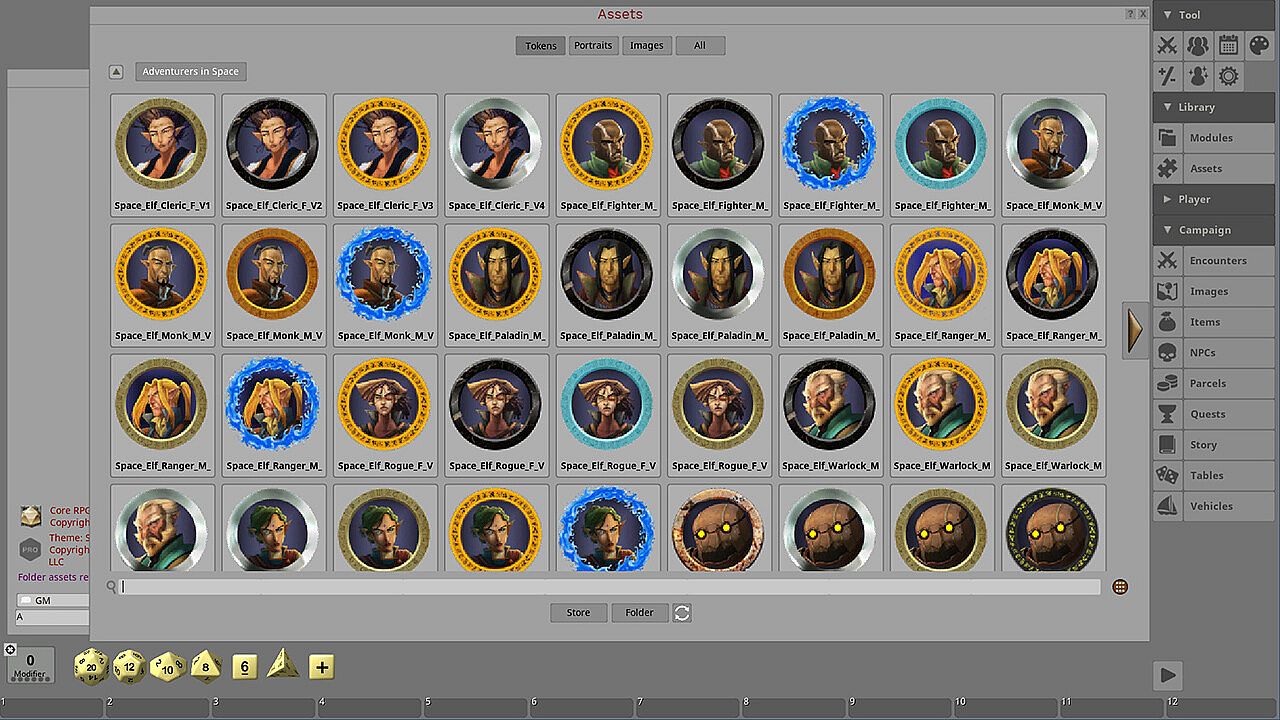The width and height of the screenshot is (1280, 720).
Task: Click hotkey slot 1 in bottom bar
Action: (x=52, y=708)
